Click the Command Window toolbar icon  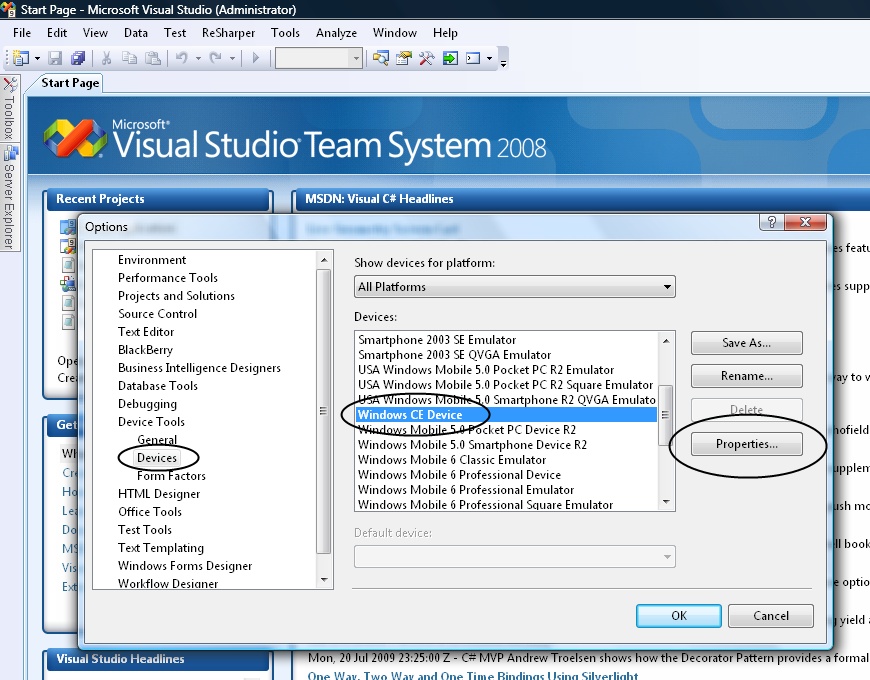[473, 58]
